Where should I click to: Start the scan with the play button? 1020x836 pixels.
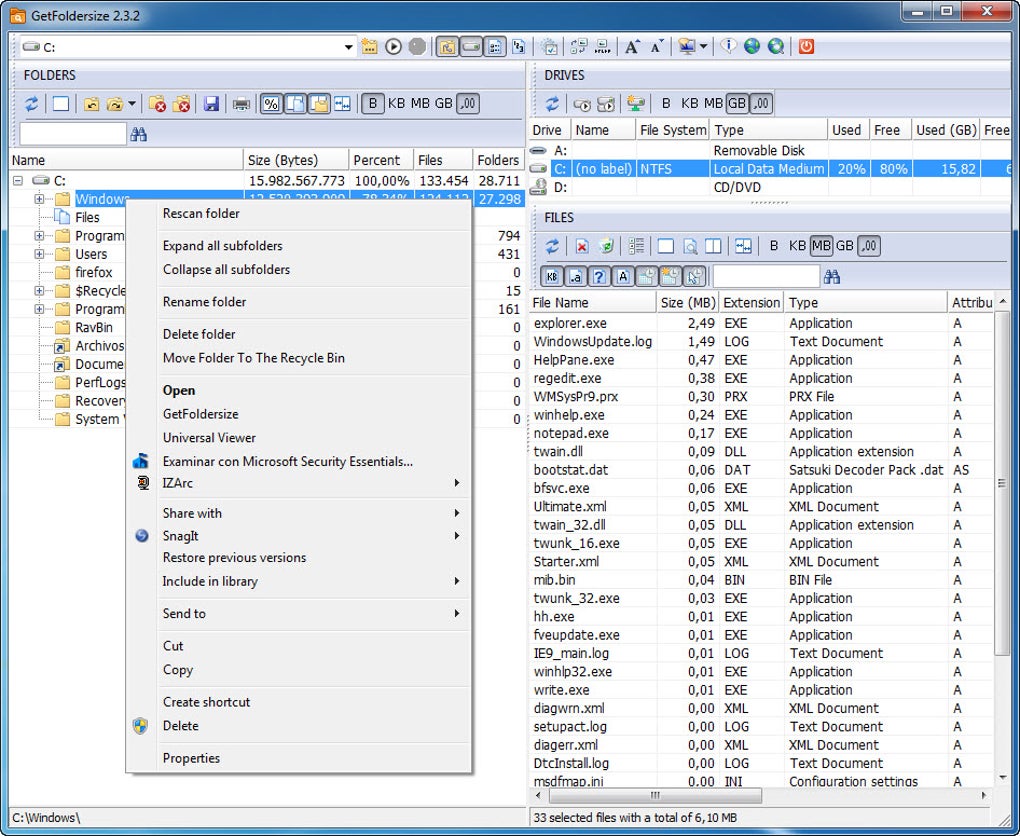393,47
